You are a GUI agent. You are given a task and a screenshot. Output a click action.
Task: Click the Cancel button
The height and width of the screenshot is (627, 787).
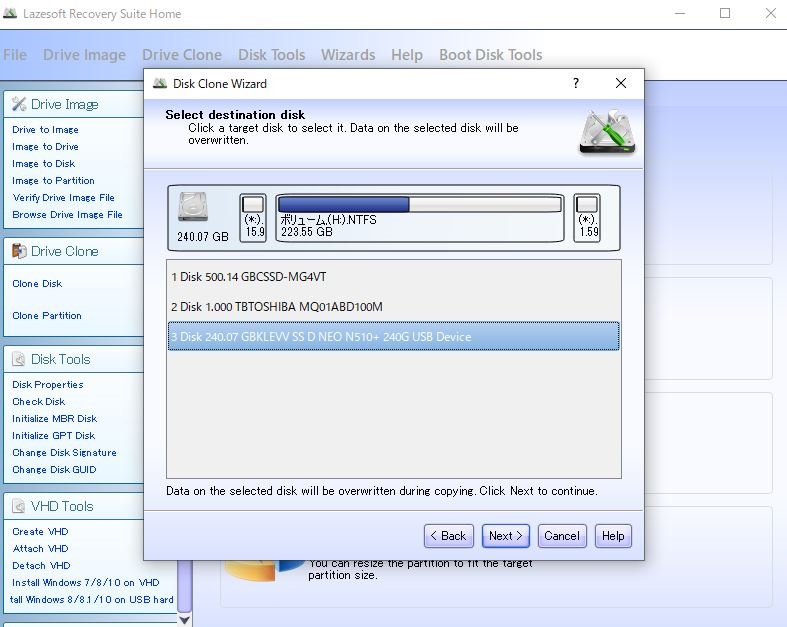[x=562, y=536]
